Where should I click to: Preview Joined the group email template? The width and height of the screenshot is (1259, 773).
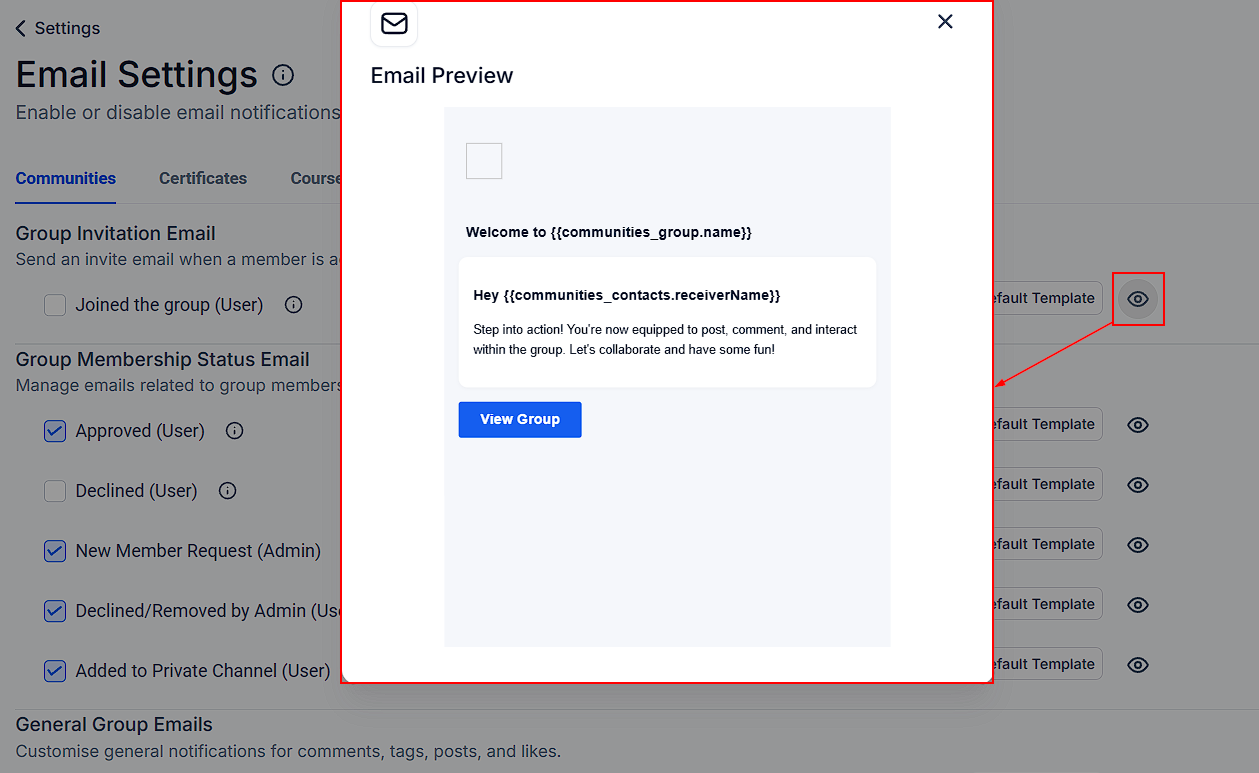[x=1138, y=298]
